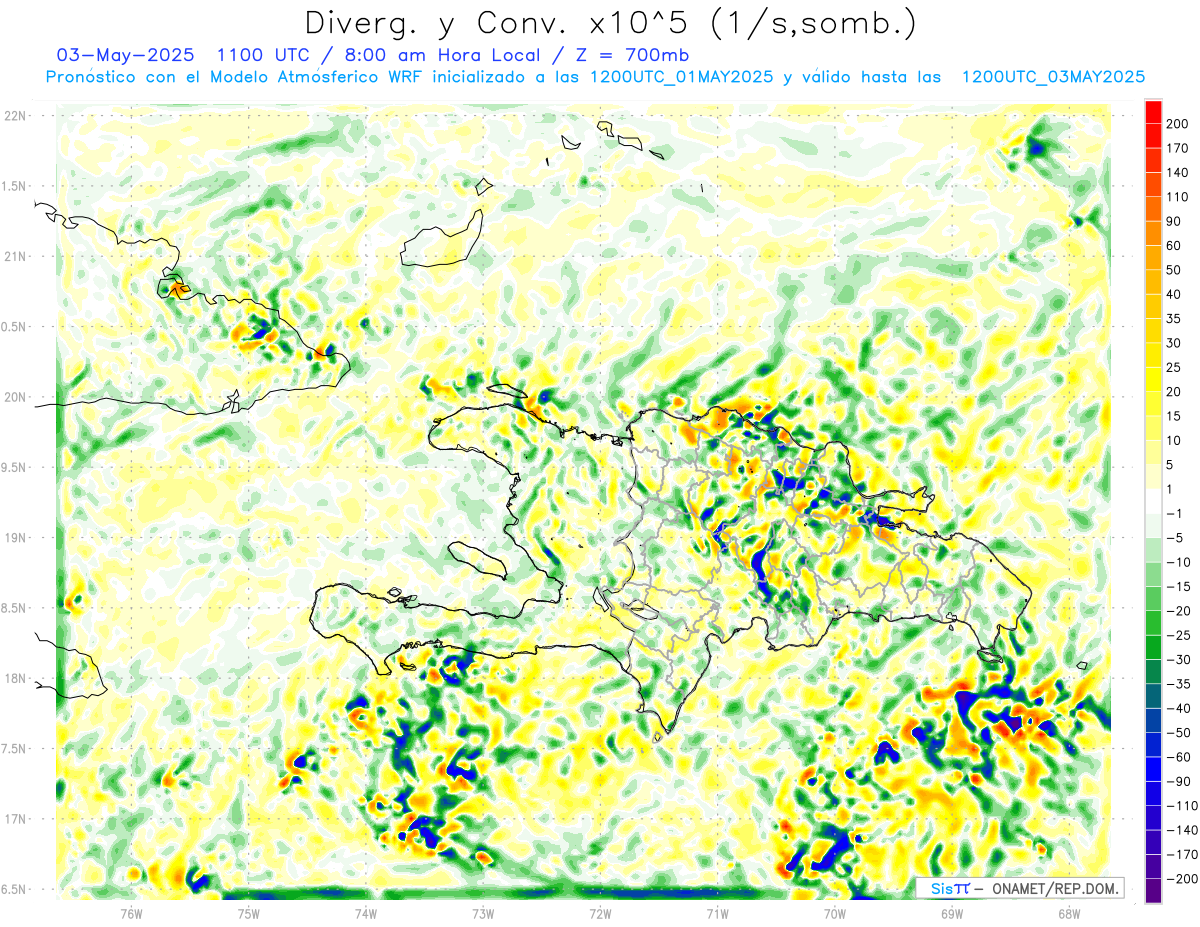Click the '76W' longitude label
The image size is (1200, 927).
point(131,913)
